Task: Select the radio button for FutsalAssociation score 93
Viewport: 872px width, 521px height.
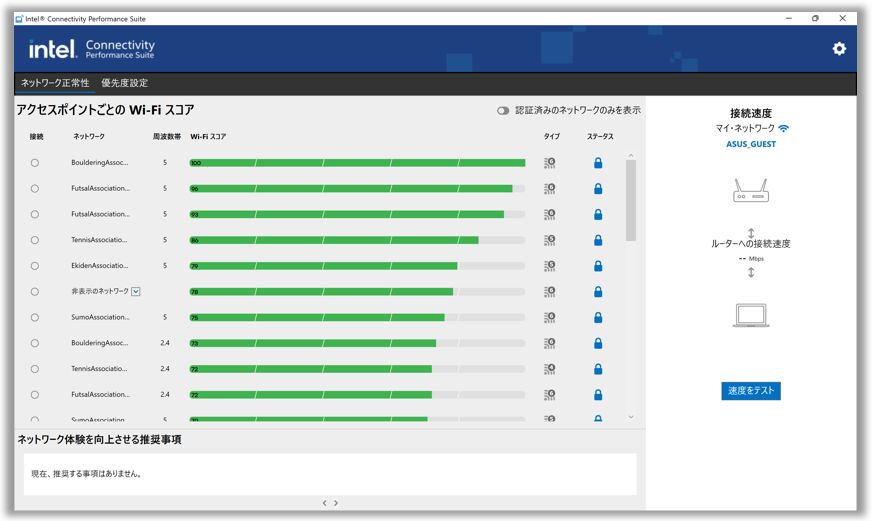Action: [x=34, y=214]
